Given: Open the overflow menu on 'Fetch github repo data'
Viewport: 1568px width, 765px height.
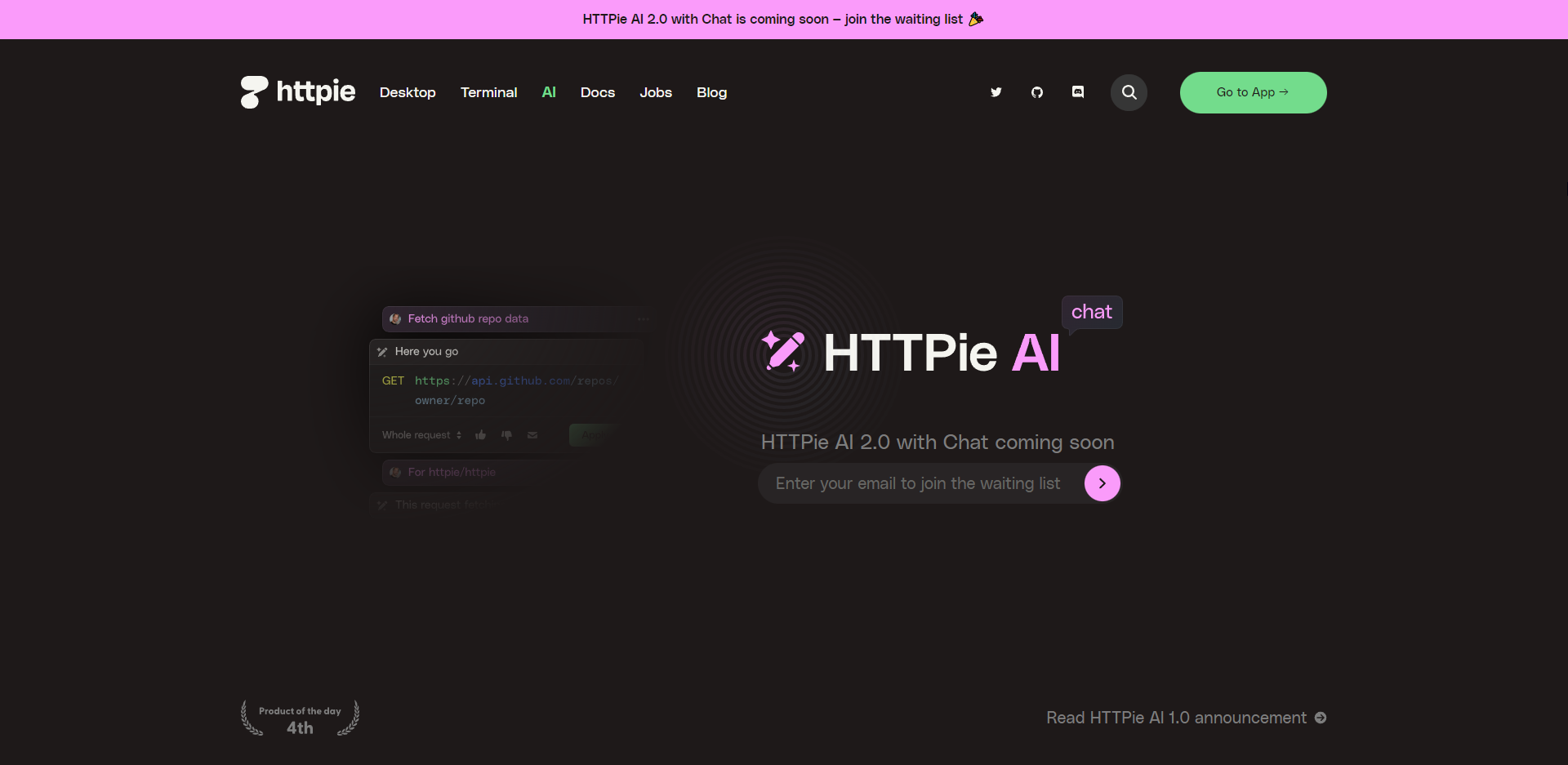Looking at the screenshot, I should coord(644,319).
